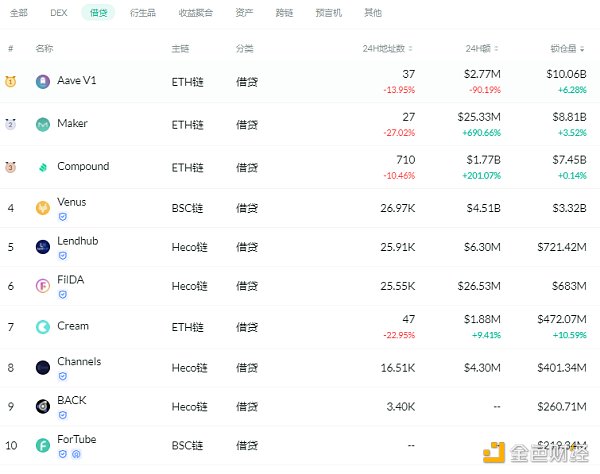Click Lendhub locked value $721.42M
The height and width of the screenshot is (474, 600).
[x=562, y=247]
